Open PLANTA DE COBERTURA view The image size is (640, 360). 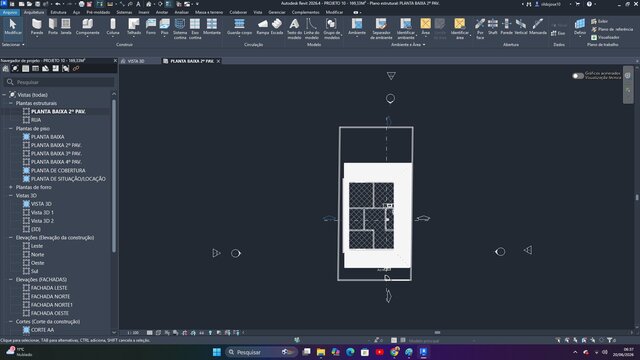58,170
